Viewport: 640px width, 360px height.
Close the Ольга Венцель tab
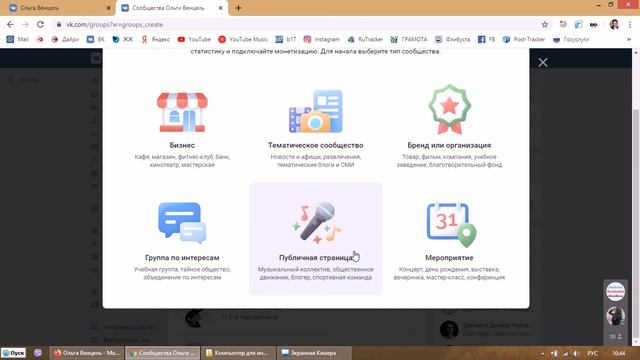coord(109,8)
